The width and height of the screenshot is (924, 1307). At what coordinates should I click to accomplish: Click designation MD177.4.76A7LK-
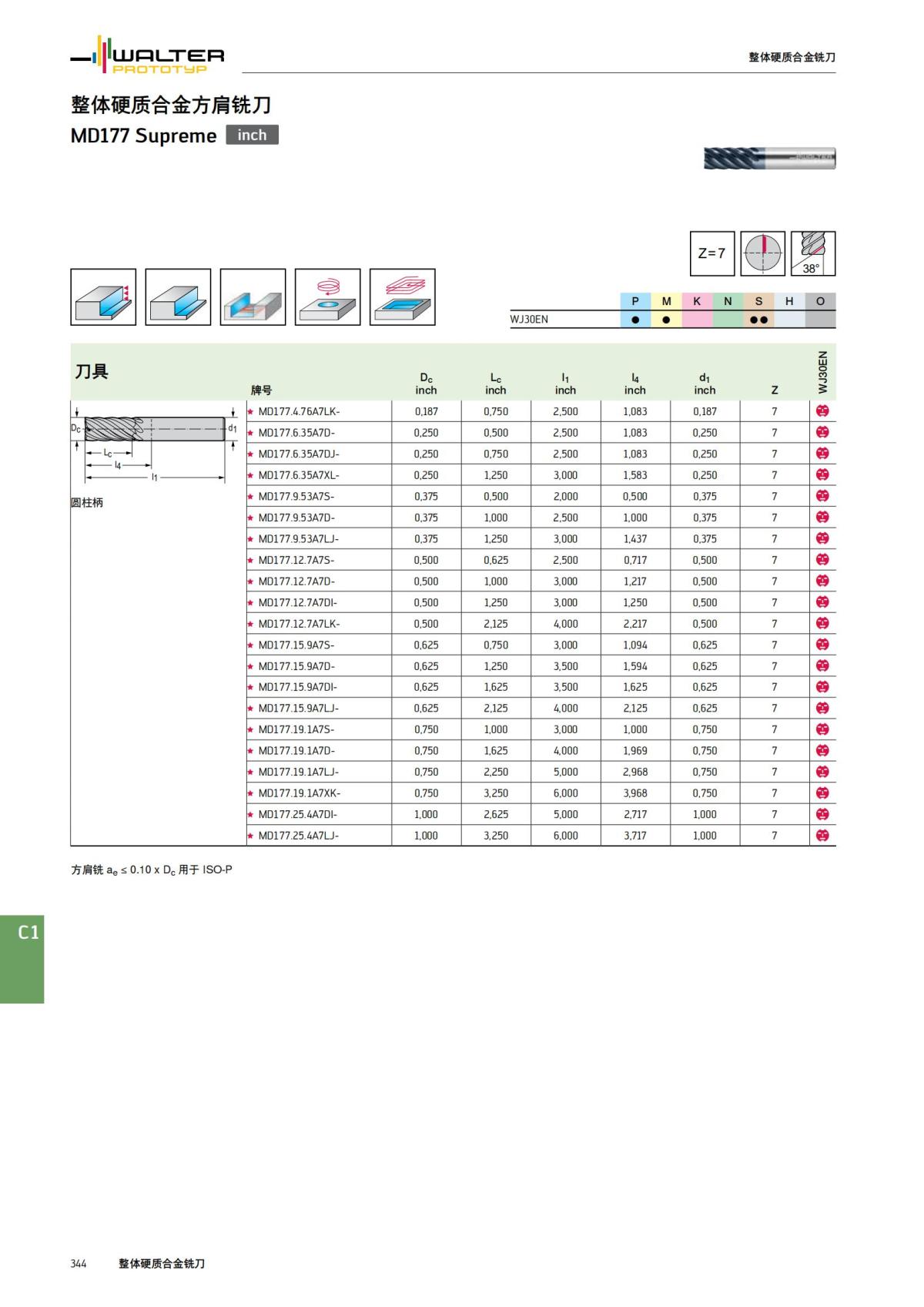point(299,411)
